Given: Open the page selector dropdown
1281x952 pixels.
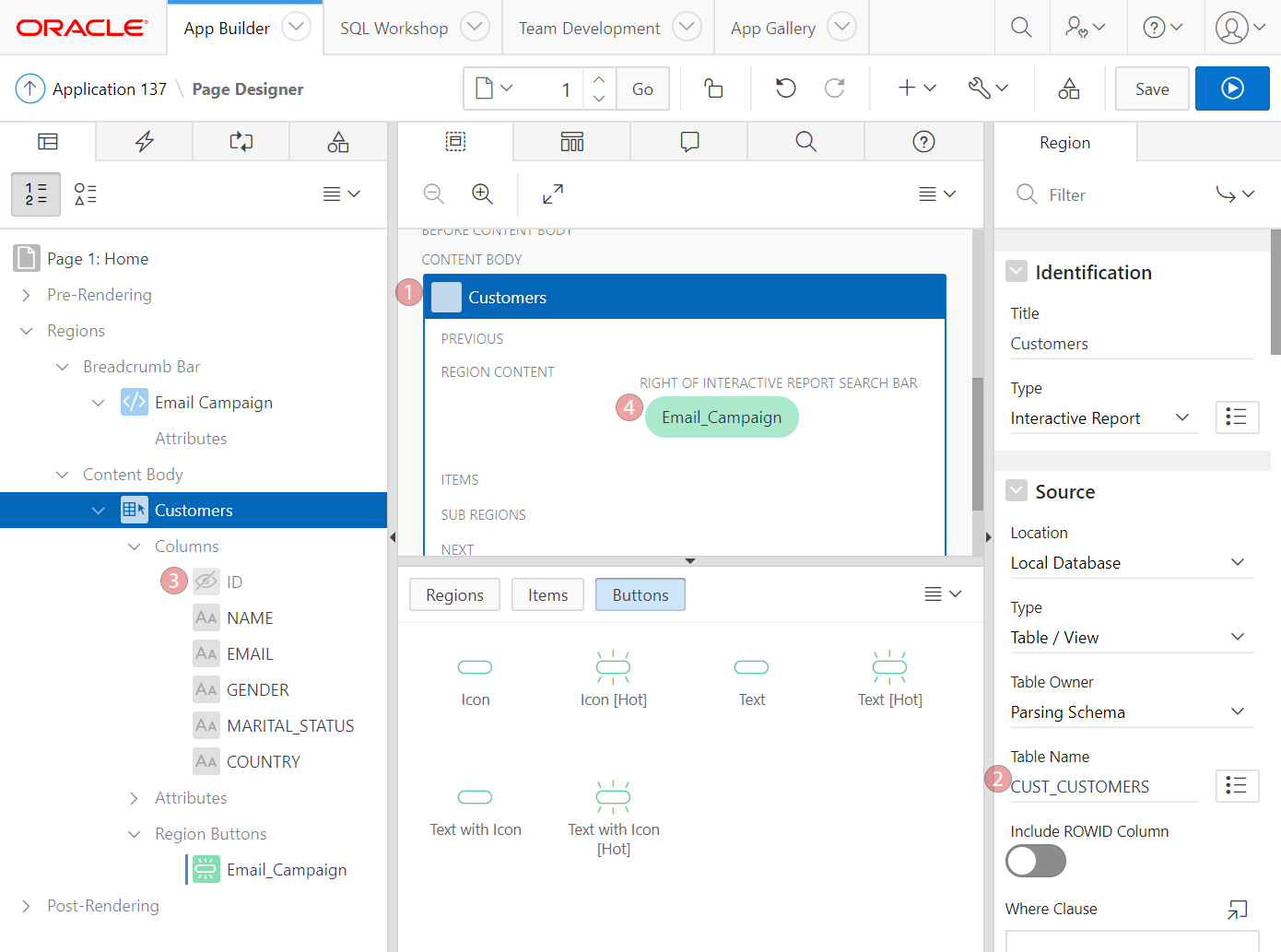Looking at the screenshot, I should tap(494, 88).
